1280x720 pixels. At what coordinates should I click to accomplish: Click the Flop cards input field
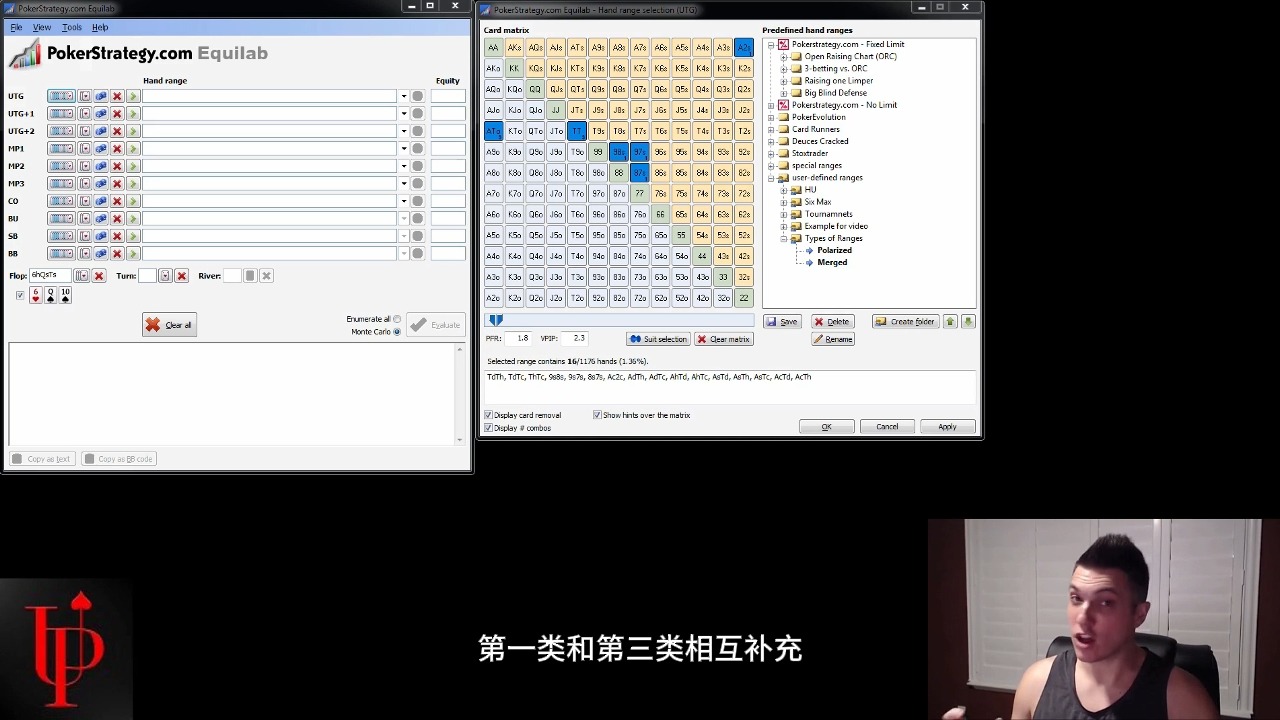point(50,275)
